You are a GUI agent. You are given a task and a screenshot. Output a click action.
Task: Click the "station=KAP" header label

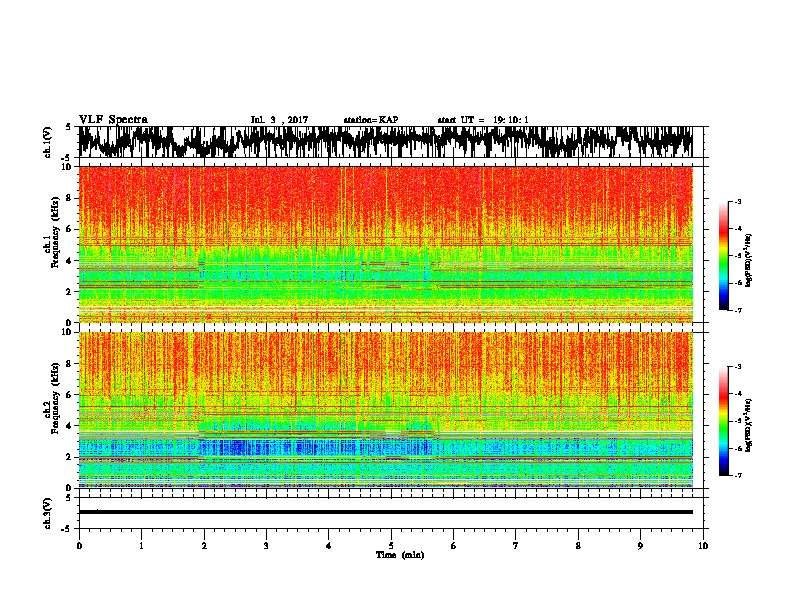tap(371, 120)
